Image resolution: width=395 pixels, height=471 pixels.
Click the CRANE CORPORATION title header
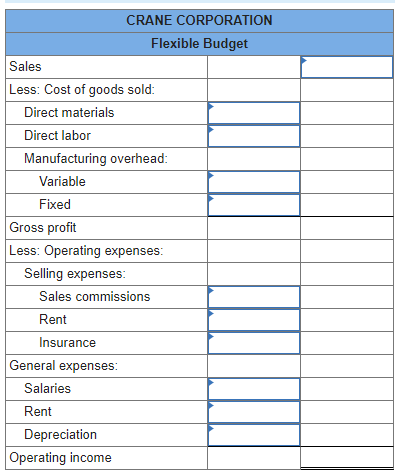tap(199, 21)
